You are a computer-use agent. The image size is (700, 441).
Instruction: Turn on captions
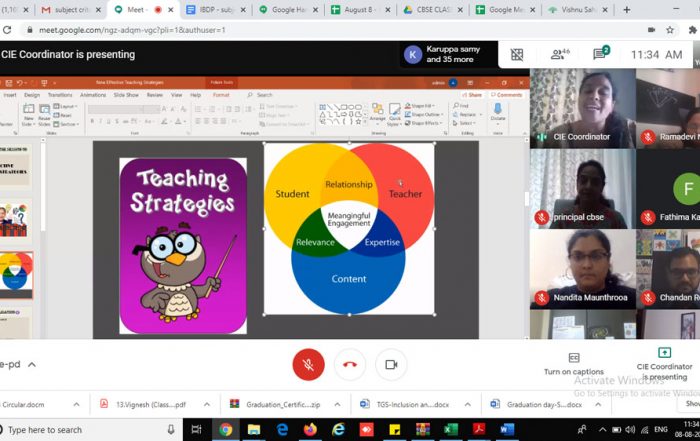(574, 364)
